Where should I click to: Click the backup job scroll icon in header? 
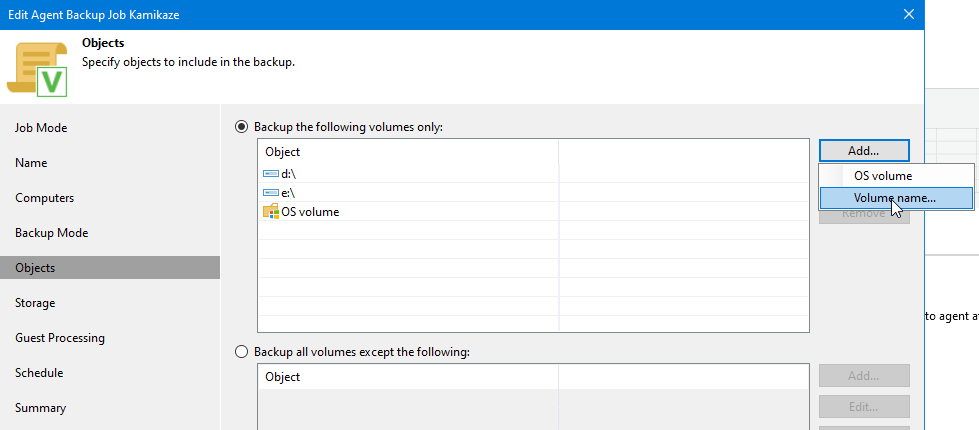(x=37, y=69)
